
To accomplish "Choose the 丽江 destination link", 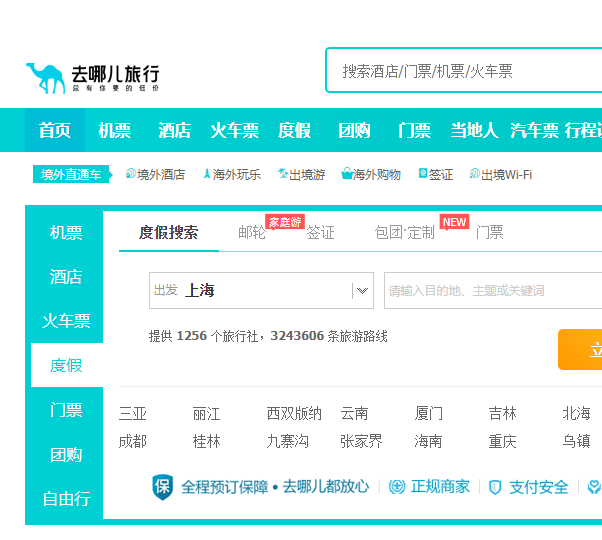I will [207, 414].
